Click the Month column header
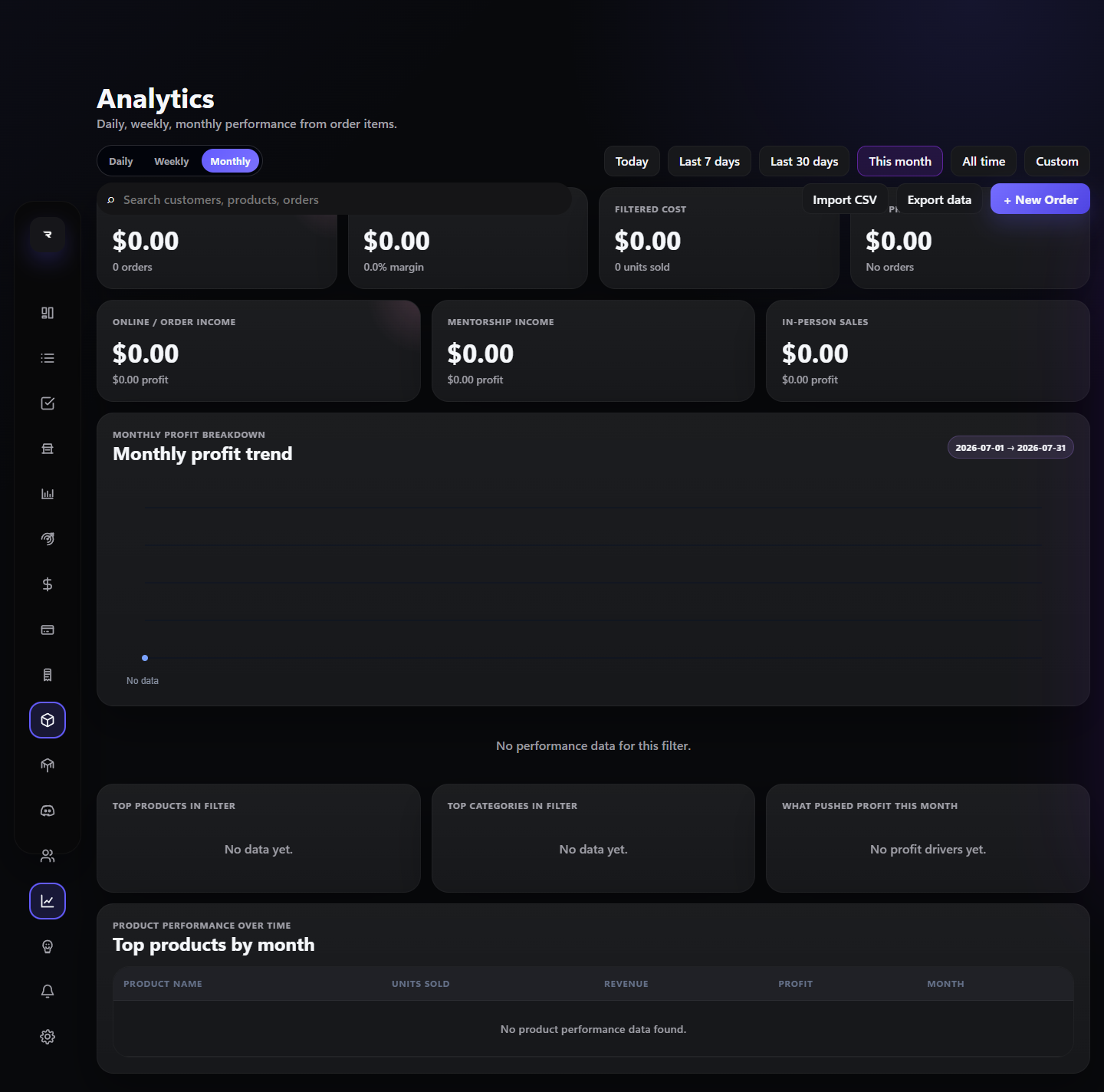 tap(946, 984)
